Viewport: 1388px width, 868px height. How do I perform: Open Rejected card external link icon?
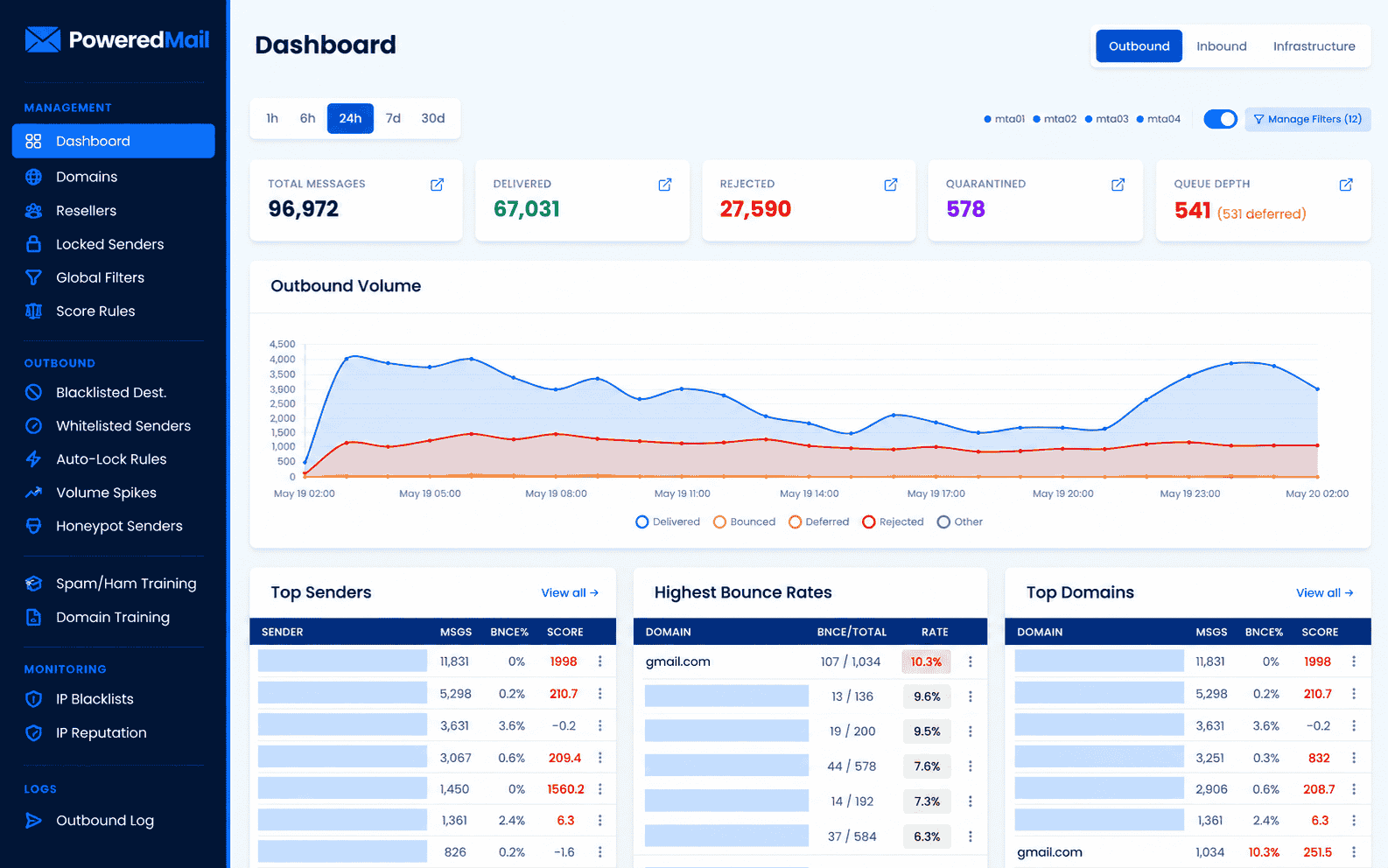tap(891, 185)
